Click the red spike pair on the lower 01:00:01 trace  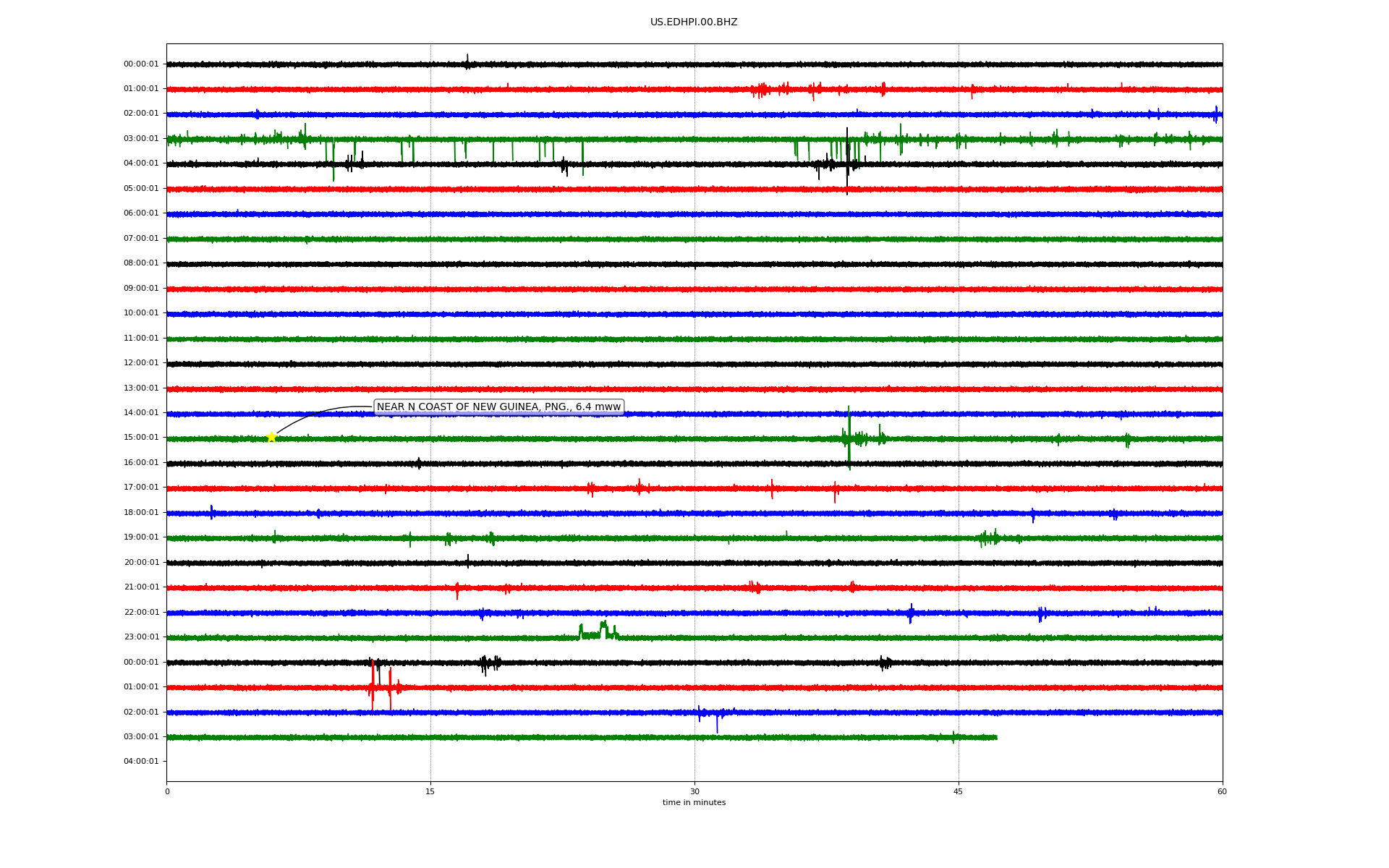coord(381,686)
